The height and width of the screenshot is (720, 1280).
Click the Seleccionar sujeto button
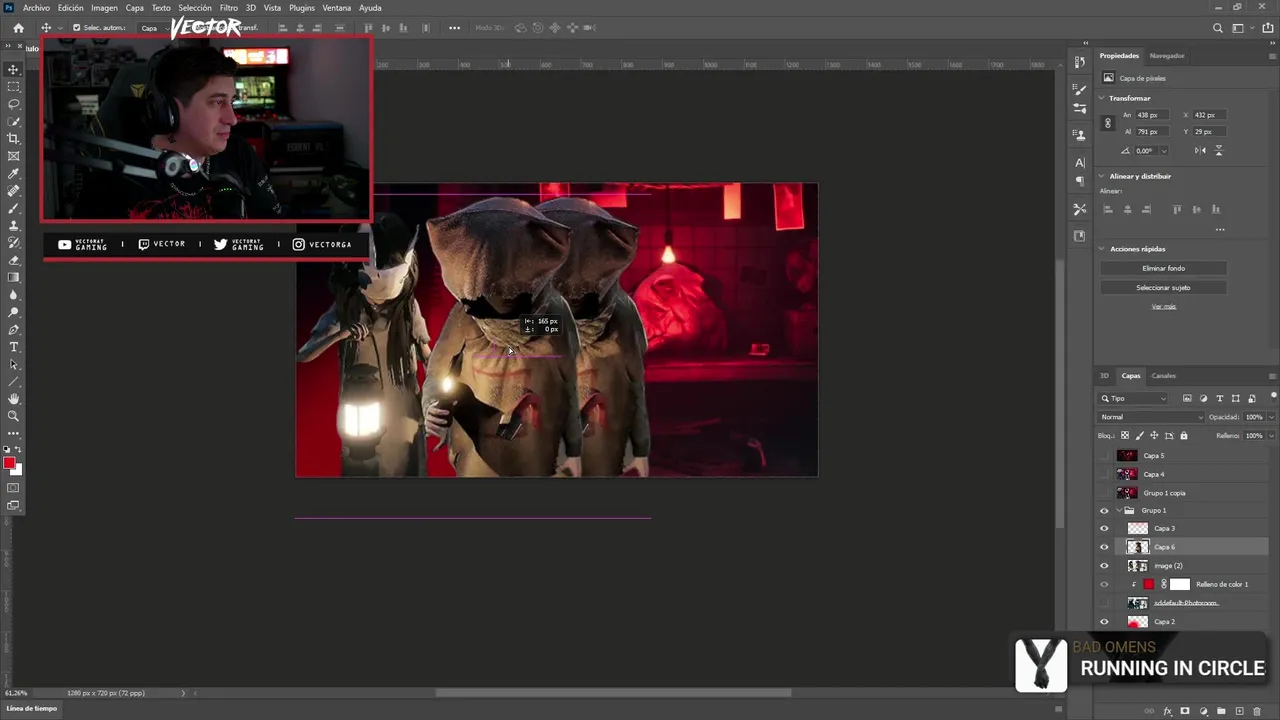pos(1163,287)
